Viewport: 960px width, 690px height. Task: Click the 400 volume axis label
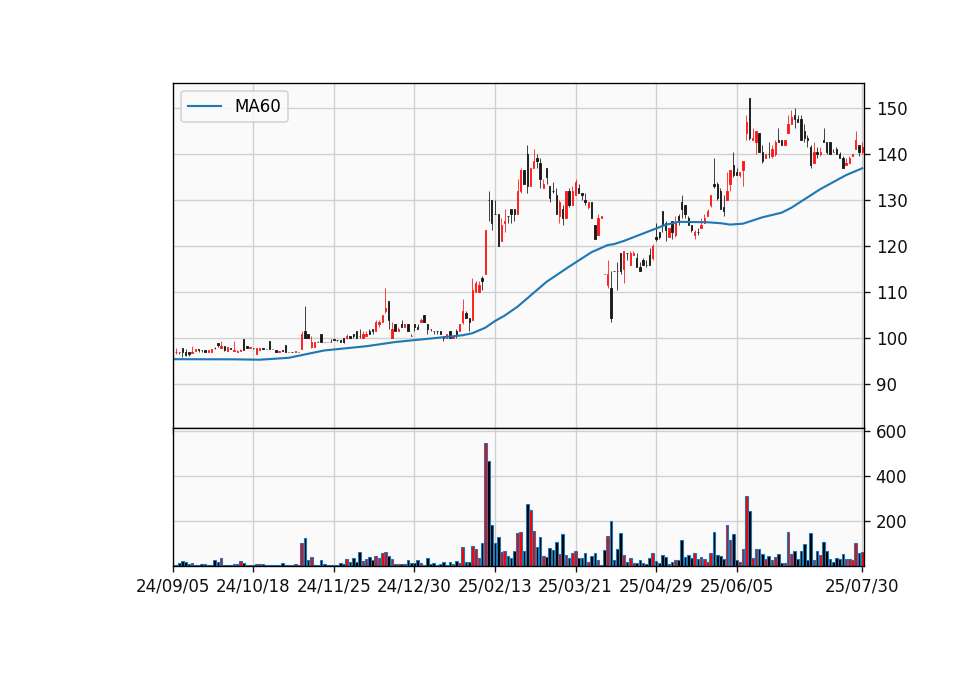891,476
